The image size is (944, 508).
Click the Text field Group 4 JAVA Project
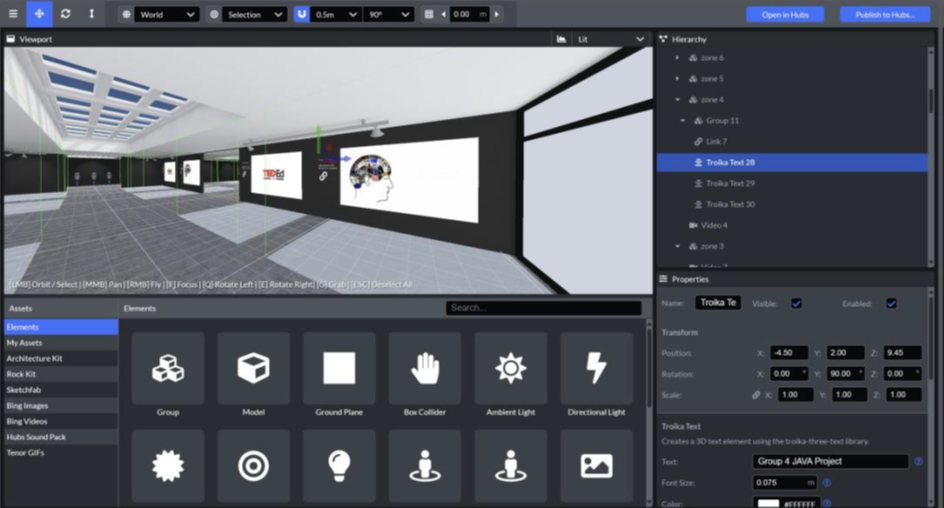click(x=830, y=462)
